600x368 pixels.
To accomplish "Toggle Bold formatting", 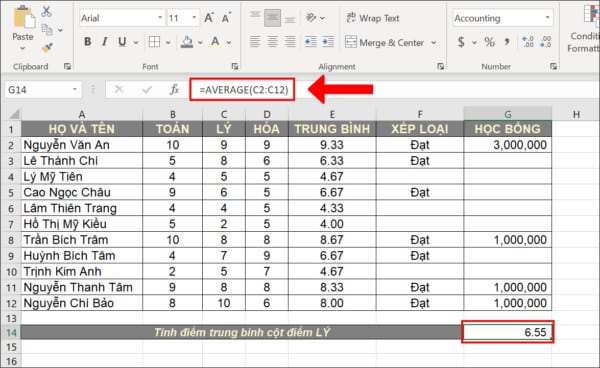I will (88, 42).
